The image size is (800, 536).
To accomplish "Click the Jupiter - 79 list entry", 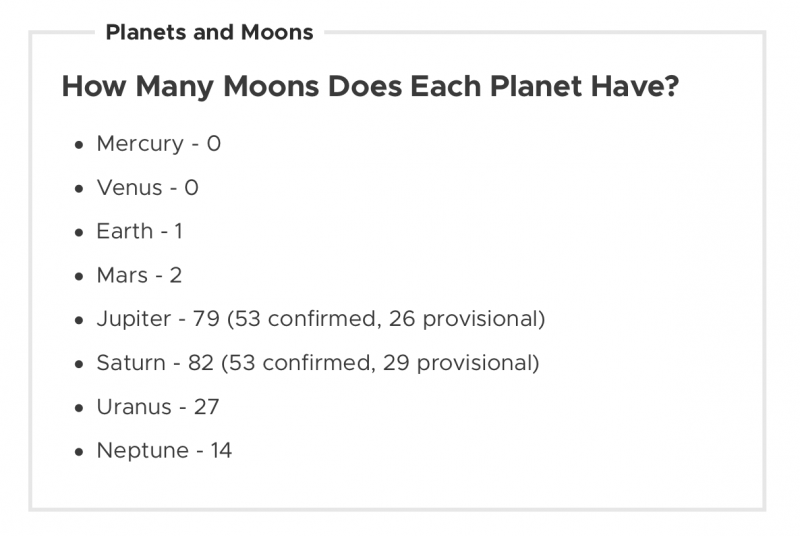I will (321, 319).
